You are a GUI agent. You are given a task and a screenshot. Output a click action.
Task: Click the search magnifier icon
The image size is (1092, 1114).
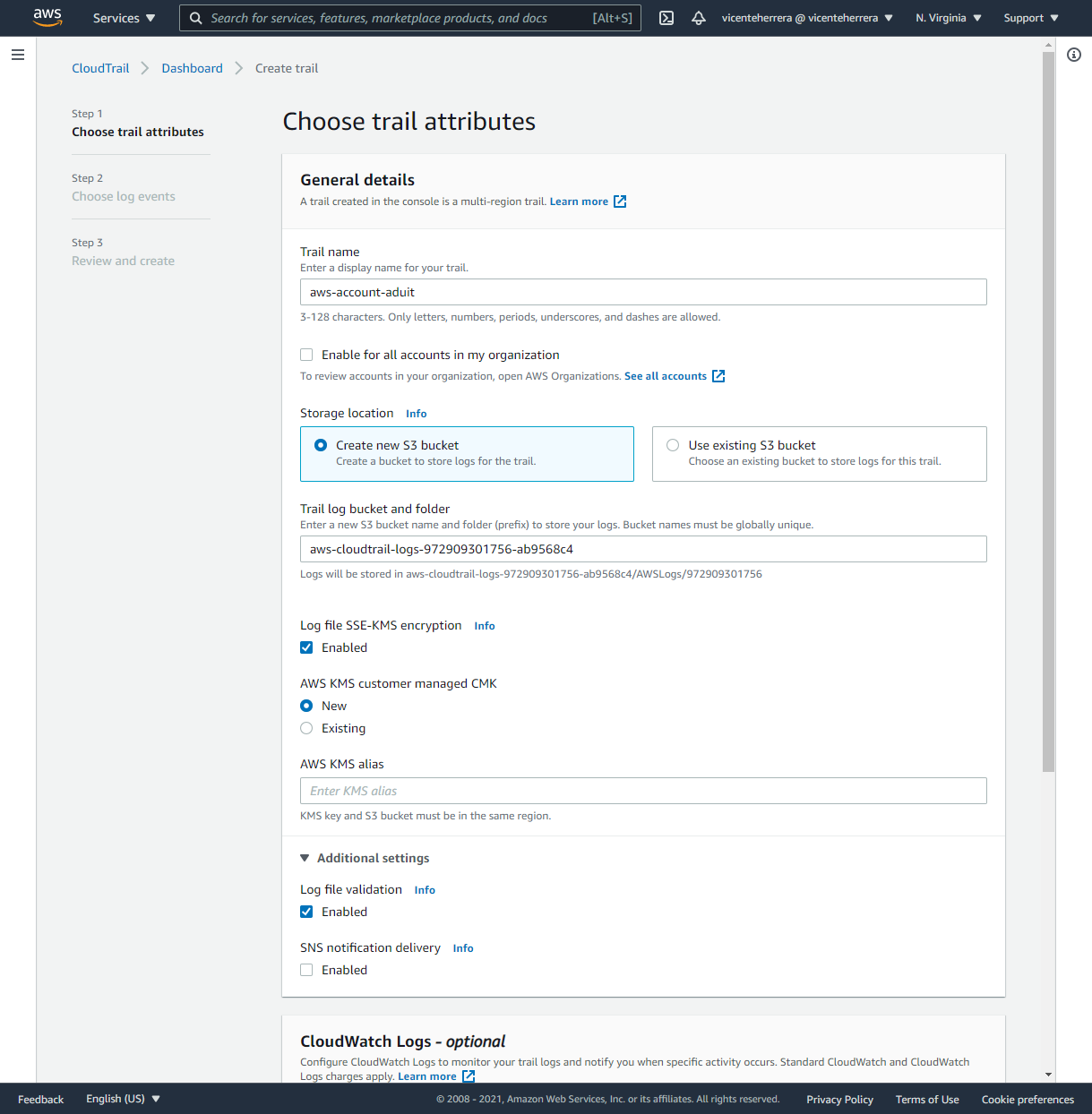196,18
